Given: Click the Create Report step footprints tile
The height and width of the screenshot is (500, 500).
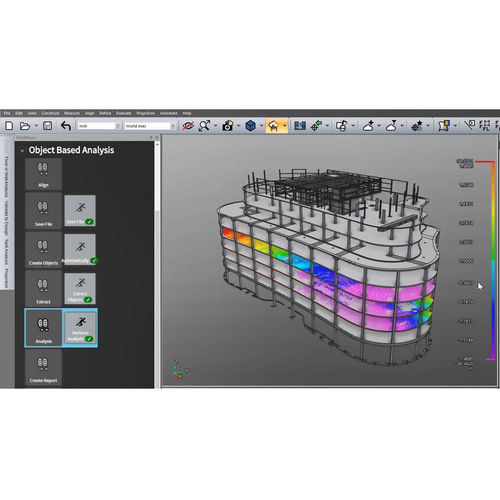Looking at the screenshot, I should coord(43,367).
